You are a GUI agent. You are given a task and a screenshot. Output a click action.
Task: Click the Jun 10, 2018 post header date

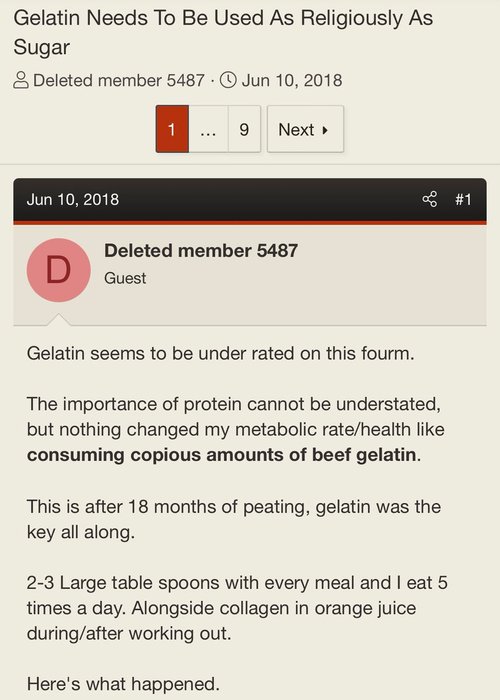[x=73, y=199]
